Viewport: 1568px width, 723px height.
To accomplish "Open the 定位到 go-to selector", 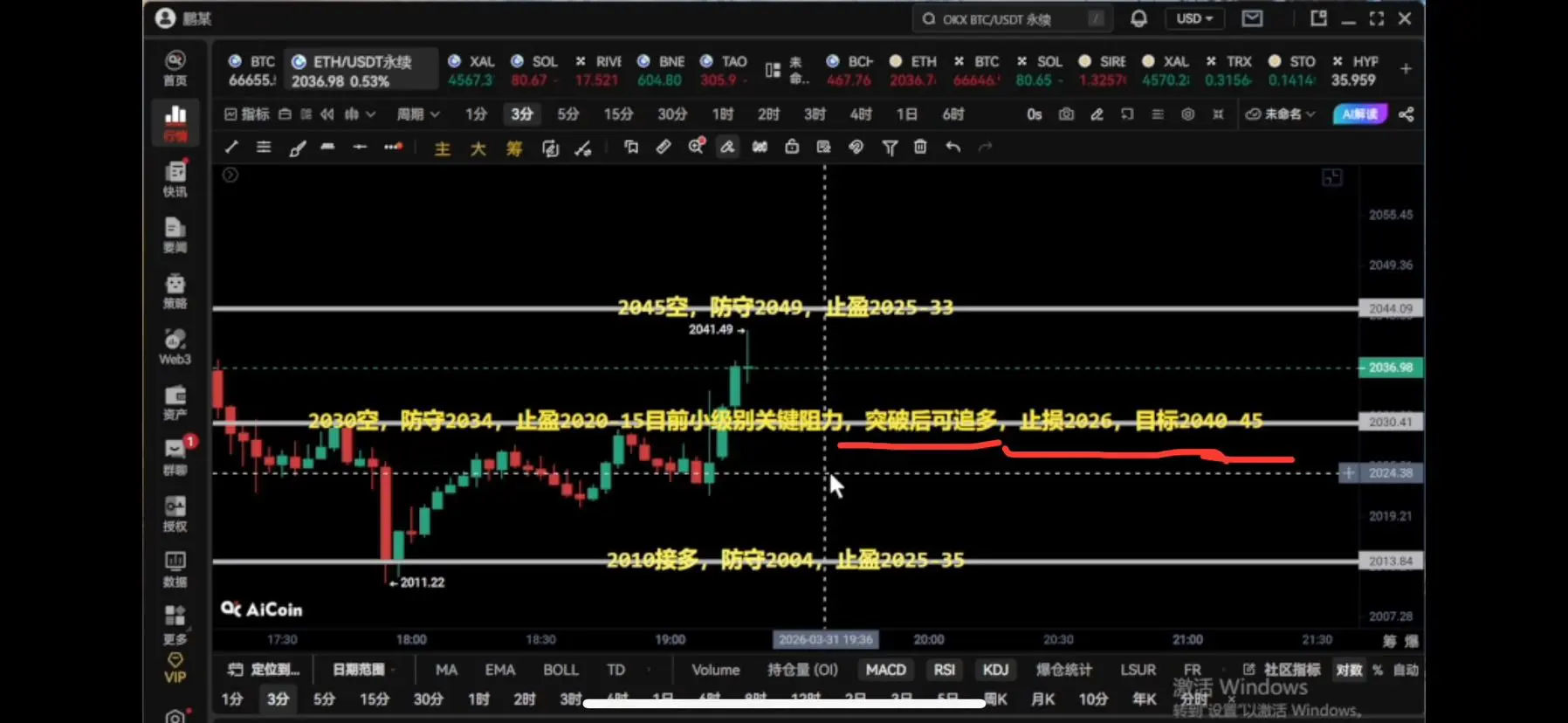I will [x=264, y=670].
